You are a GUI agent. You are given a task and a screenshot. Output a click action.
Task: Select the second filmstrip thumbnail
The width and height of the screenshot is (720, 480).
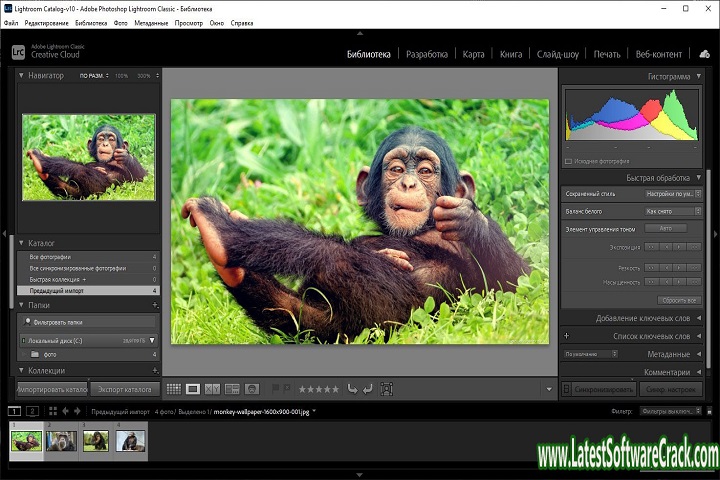click(x=61, y=441)
